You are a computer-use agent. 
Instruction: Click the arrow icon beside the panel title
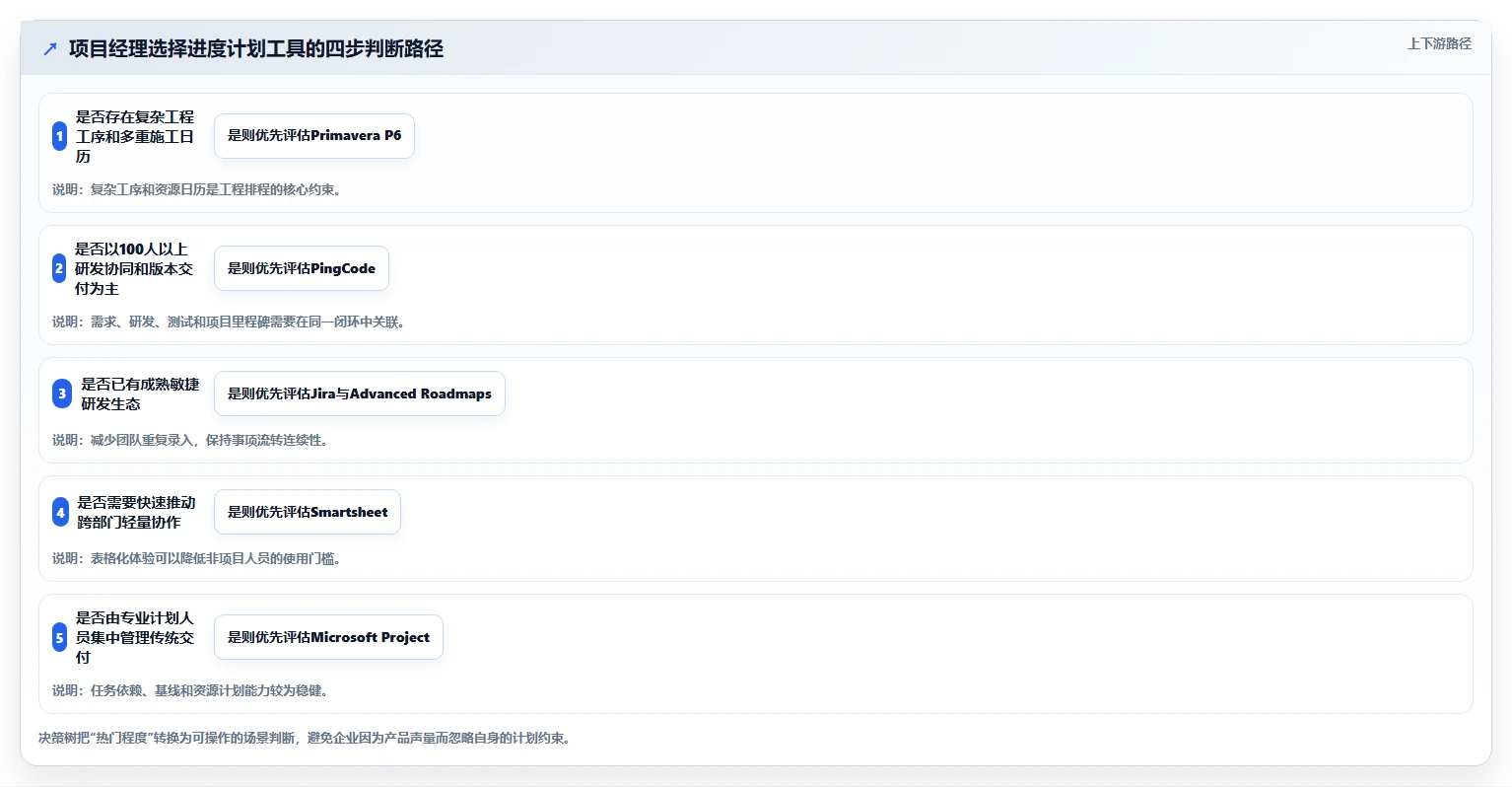(x=50, y=48)
